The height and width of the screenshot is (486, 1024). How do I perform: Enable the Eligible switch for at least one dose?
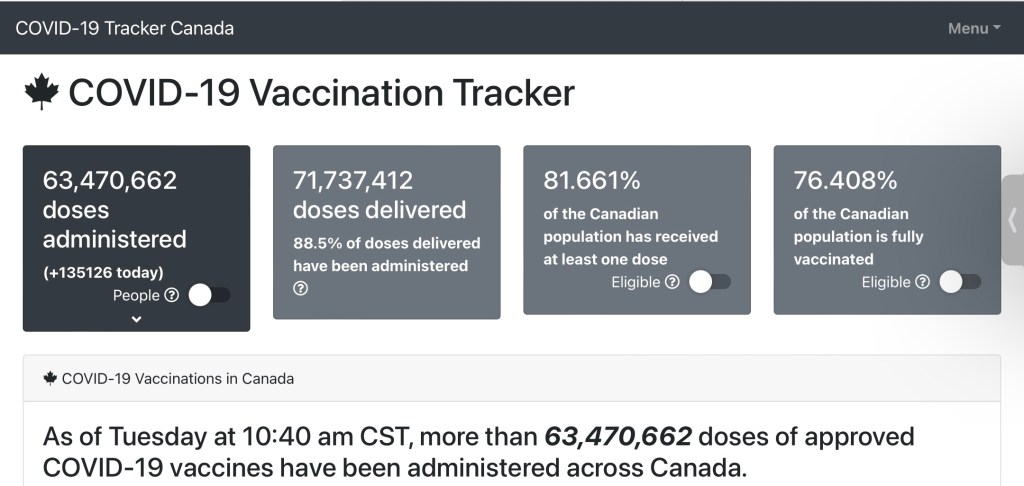(709, 282)
